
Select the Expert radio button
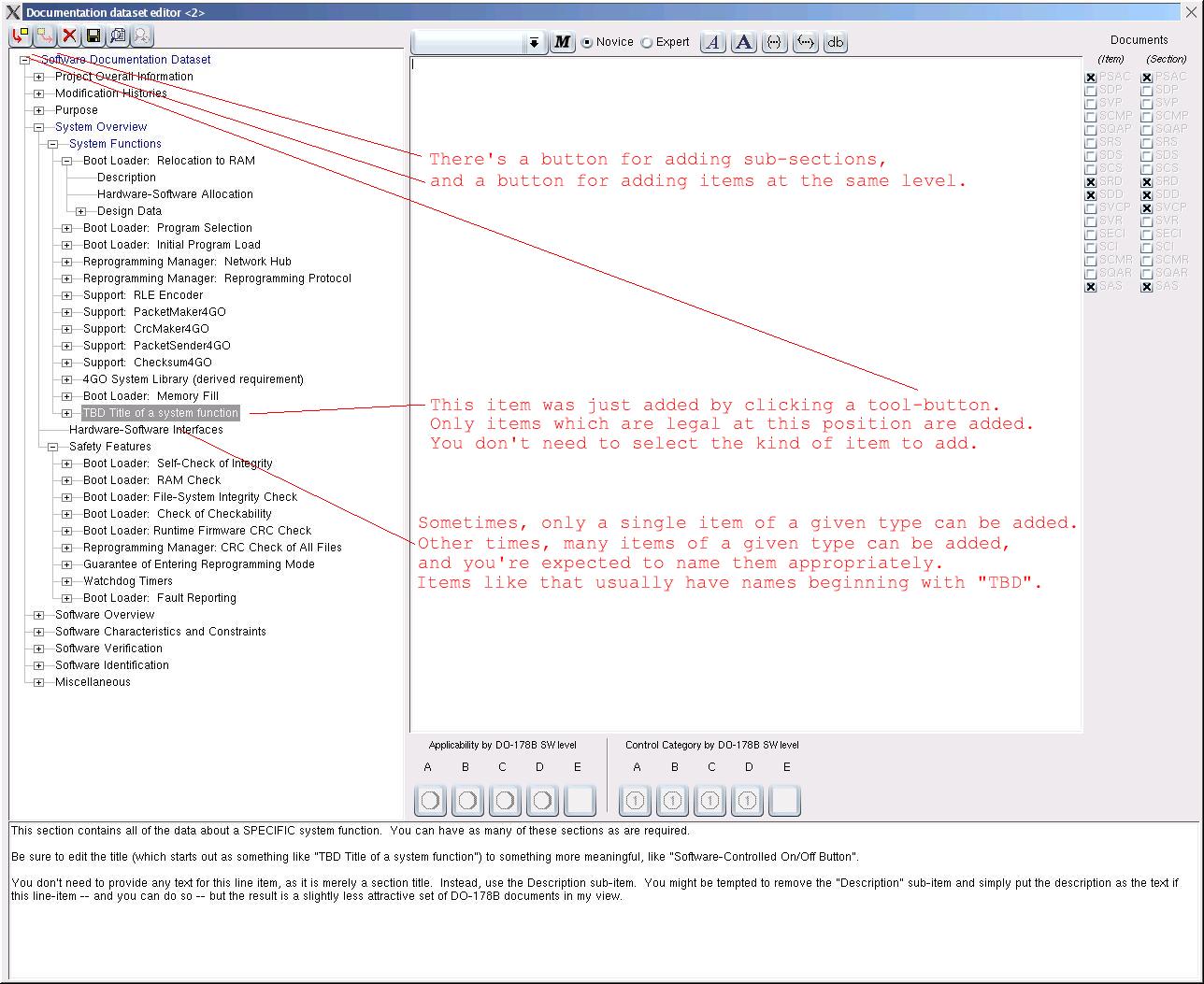647,43
